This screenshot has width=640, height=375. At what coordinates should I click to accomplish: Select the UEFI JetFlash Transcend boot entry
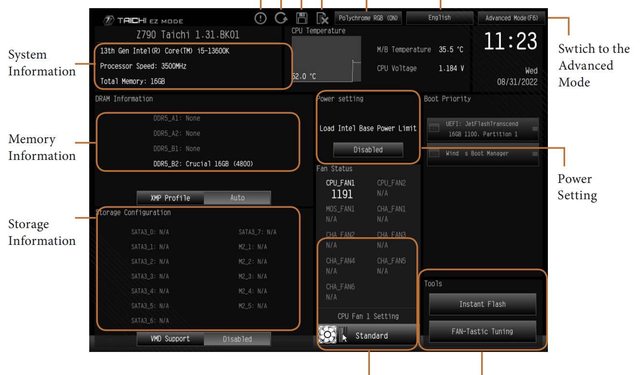tap(483, 129)
